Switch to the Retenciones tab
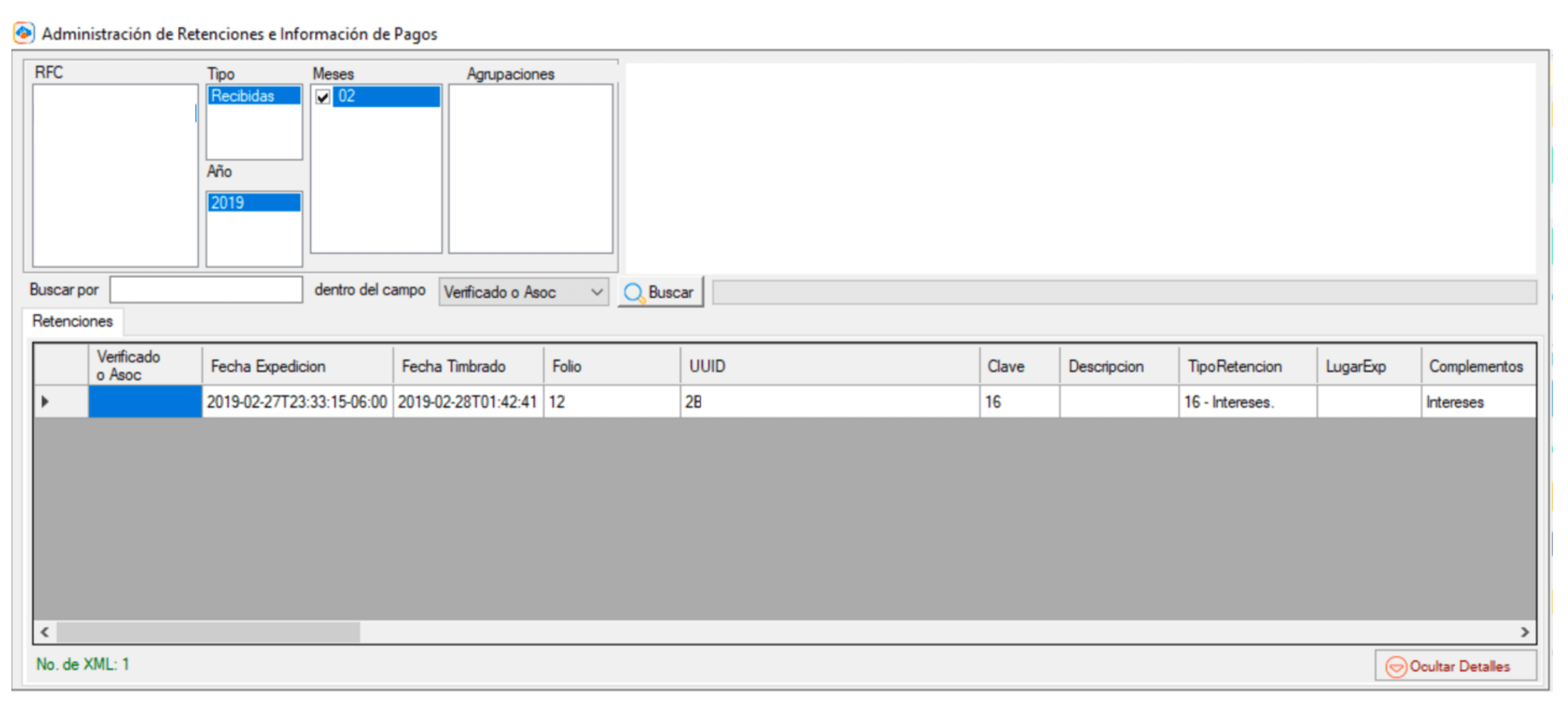The image size is (1568, 704). pos(72,321)
